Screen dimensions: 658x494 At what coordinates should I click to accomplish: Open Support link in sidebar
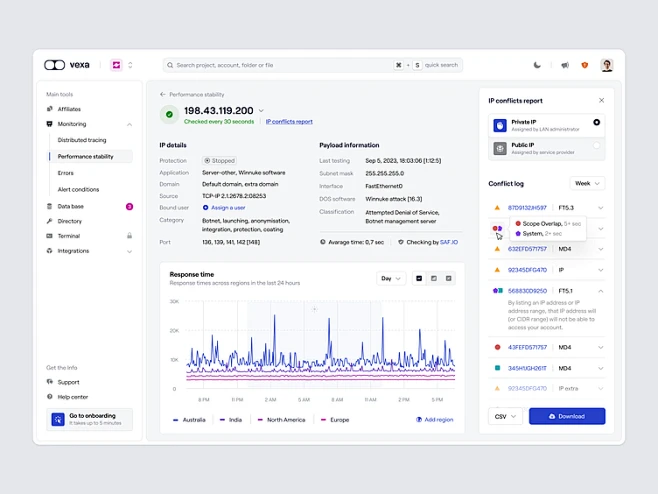(x=68, y=382)
